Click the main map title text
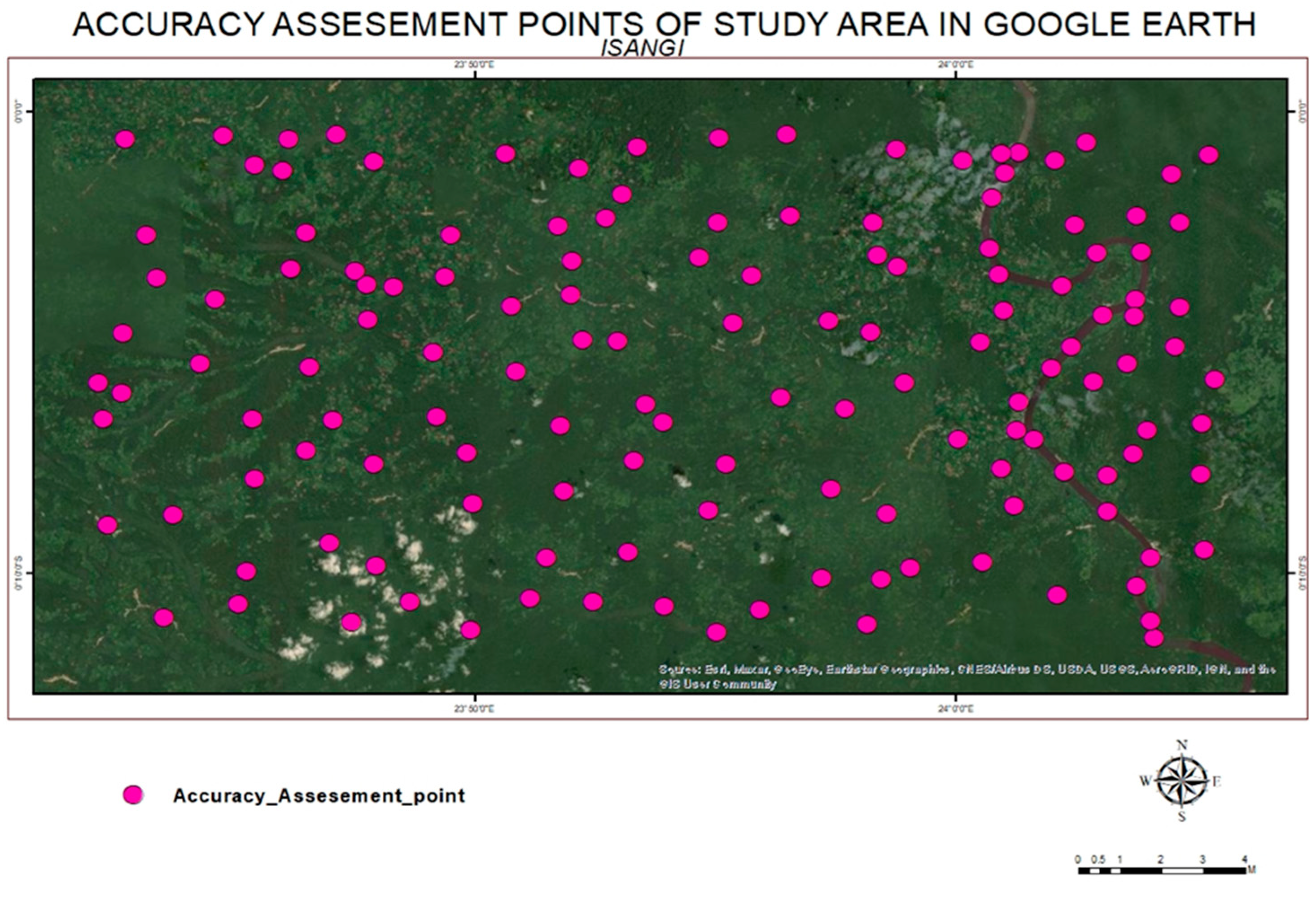 [664, 24]
